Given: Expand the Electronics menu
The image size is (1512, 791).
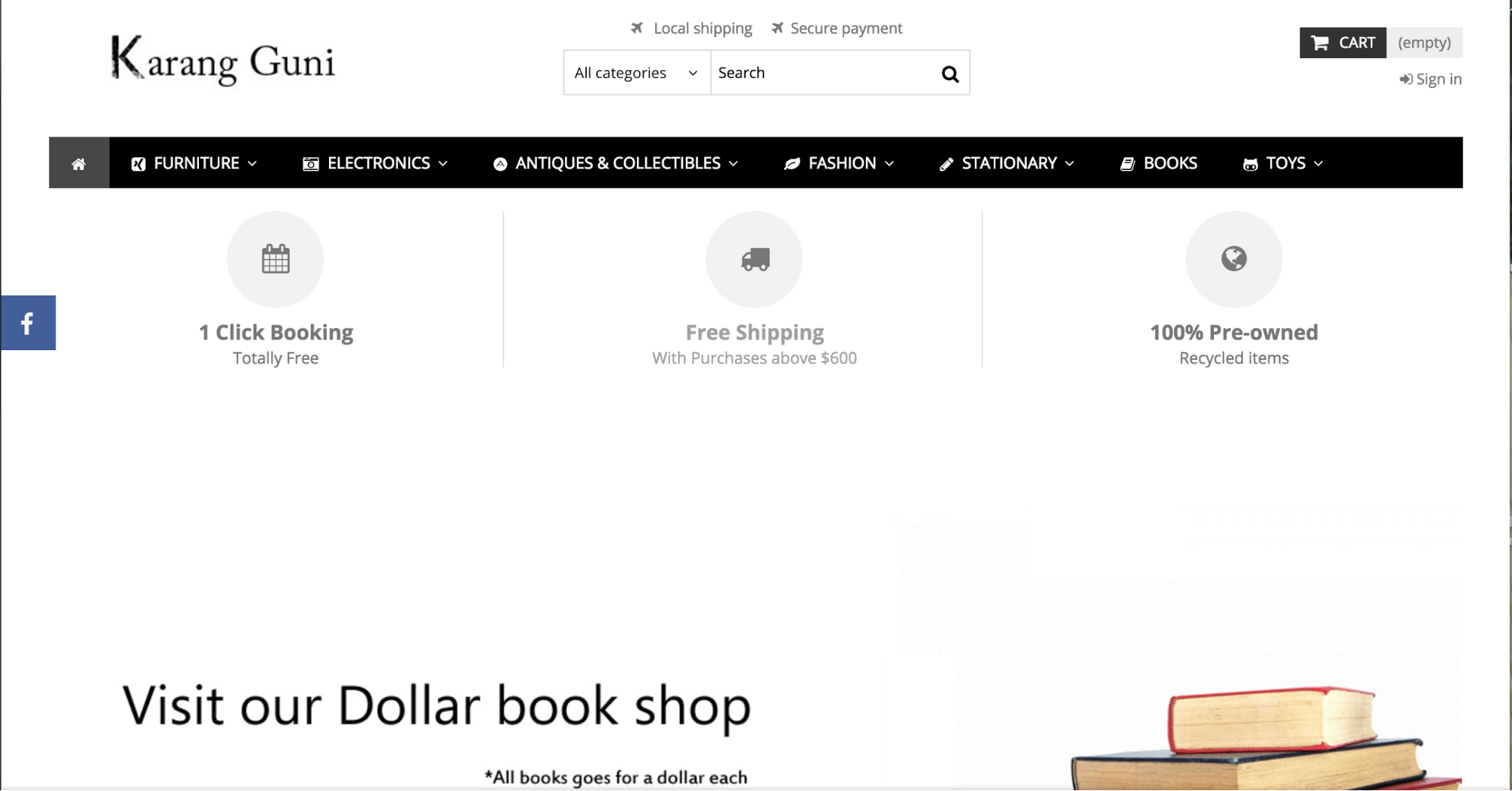Looking at the screenshot, I should [375, 163].
